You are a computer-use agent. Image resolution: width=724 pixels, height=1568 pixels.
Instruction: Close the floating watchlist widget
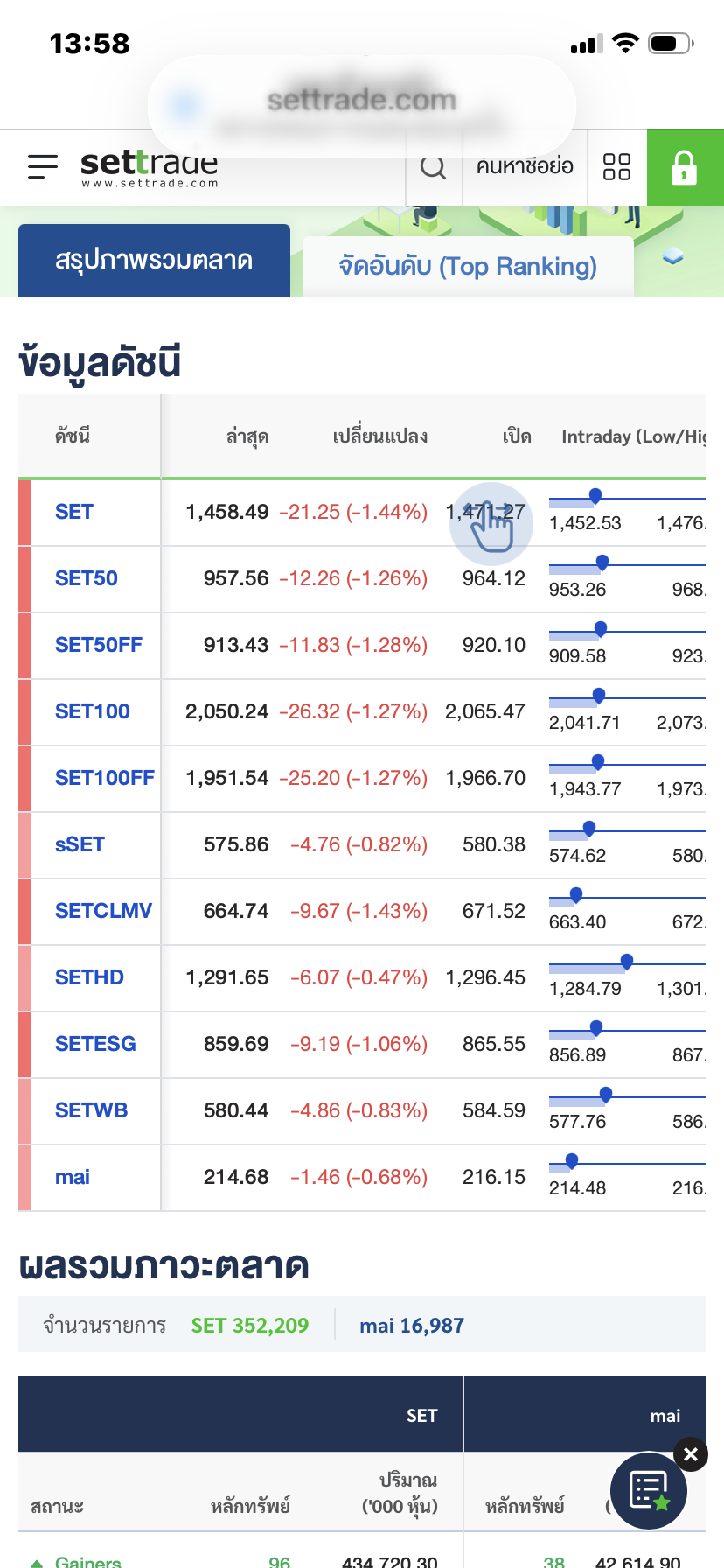[691, 1454]
